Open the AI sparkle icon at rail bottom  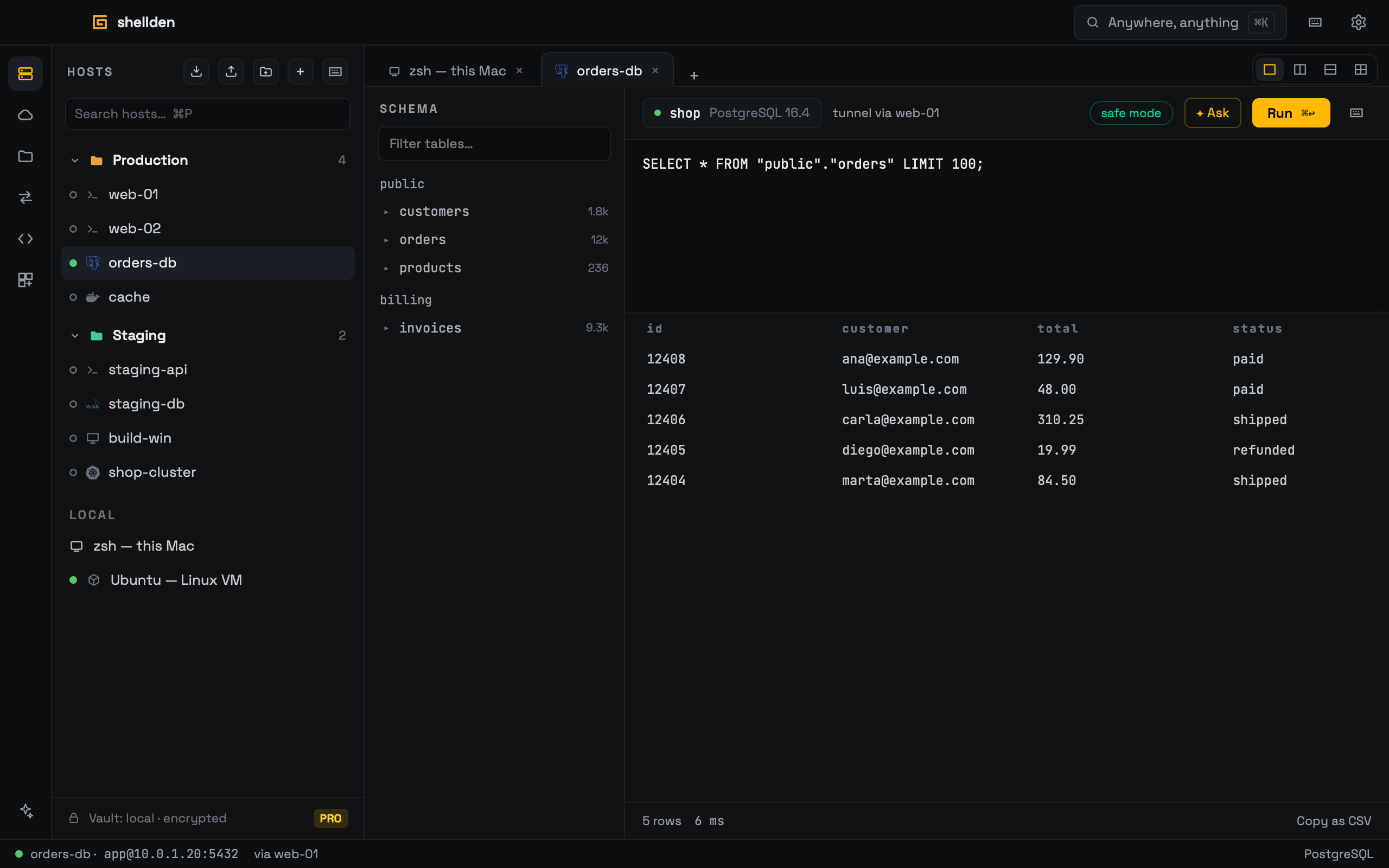27,810
